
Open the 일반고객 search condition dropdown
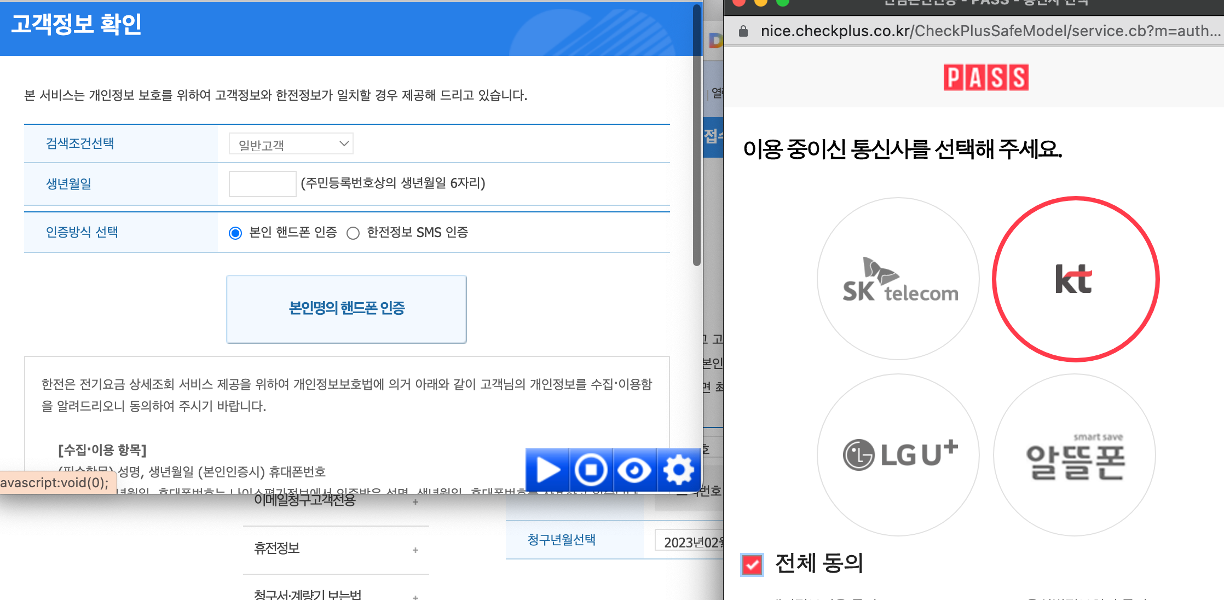291,144
